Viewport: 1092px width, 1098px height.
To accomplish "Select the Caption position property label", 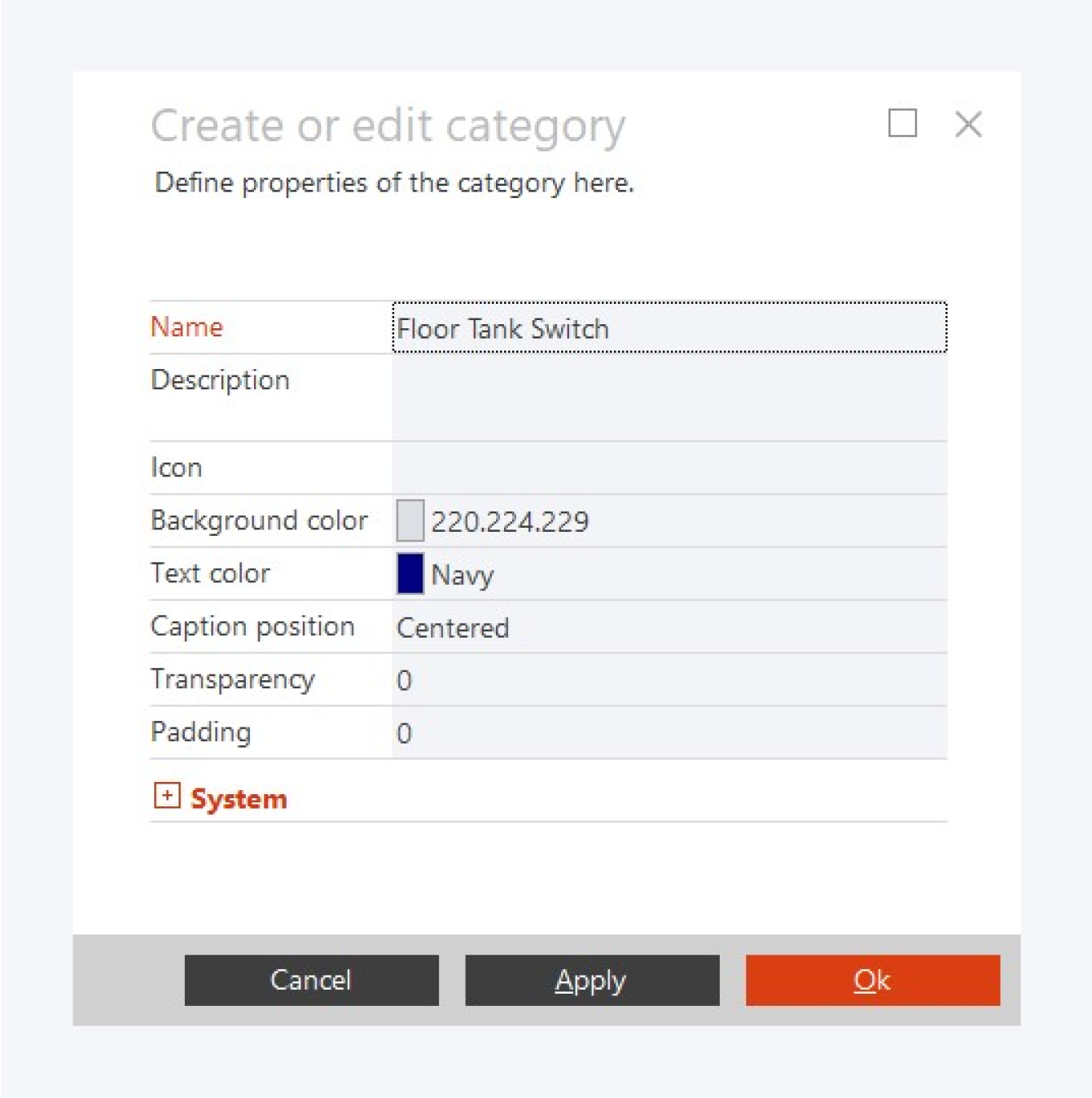I will (x=252, y=626).
